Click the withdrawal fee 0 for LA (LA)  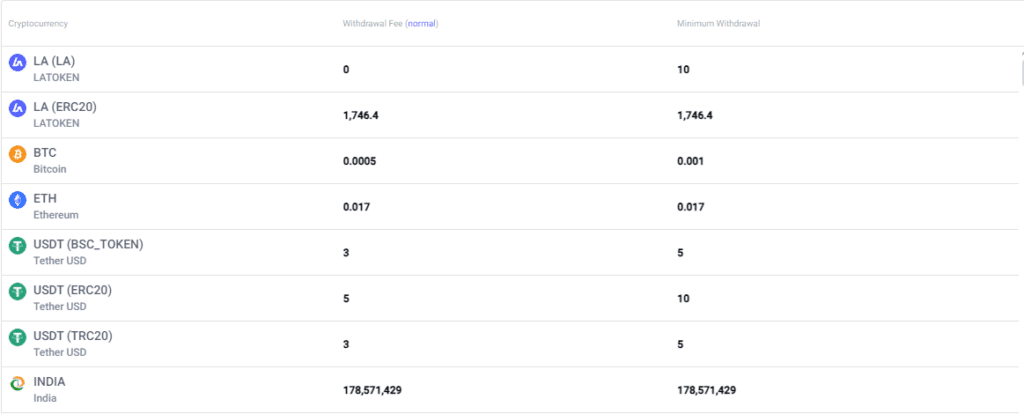346,70
